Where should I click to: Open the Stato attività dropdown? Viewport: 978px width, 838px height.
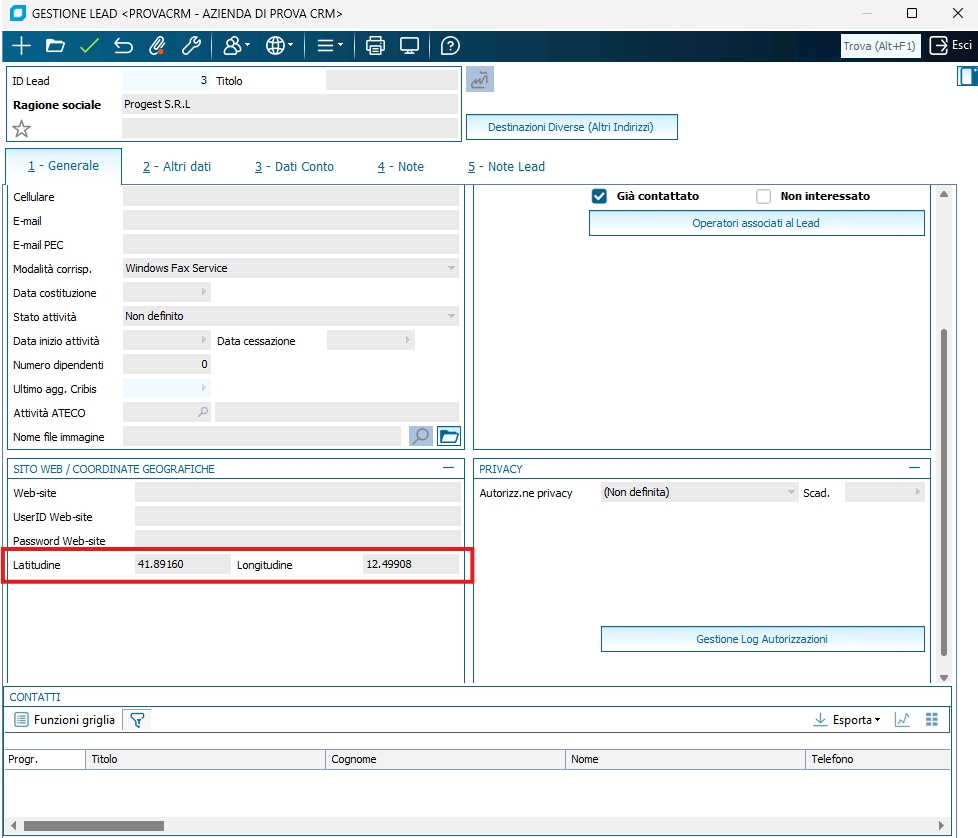click(451, 316)
